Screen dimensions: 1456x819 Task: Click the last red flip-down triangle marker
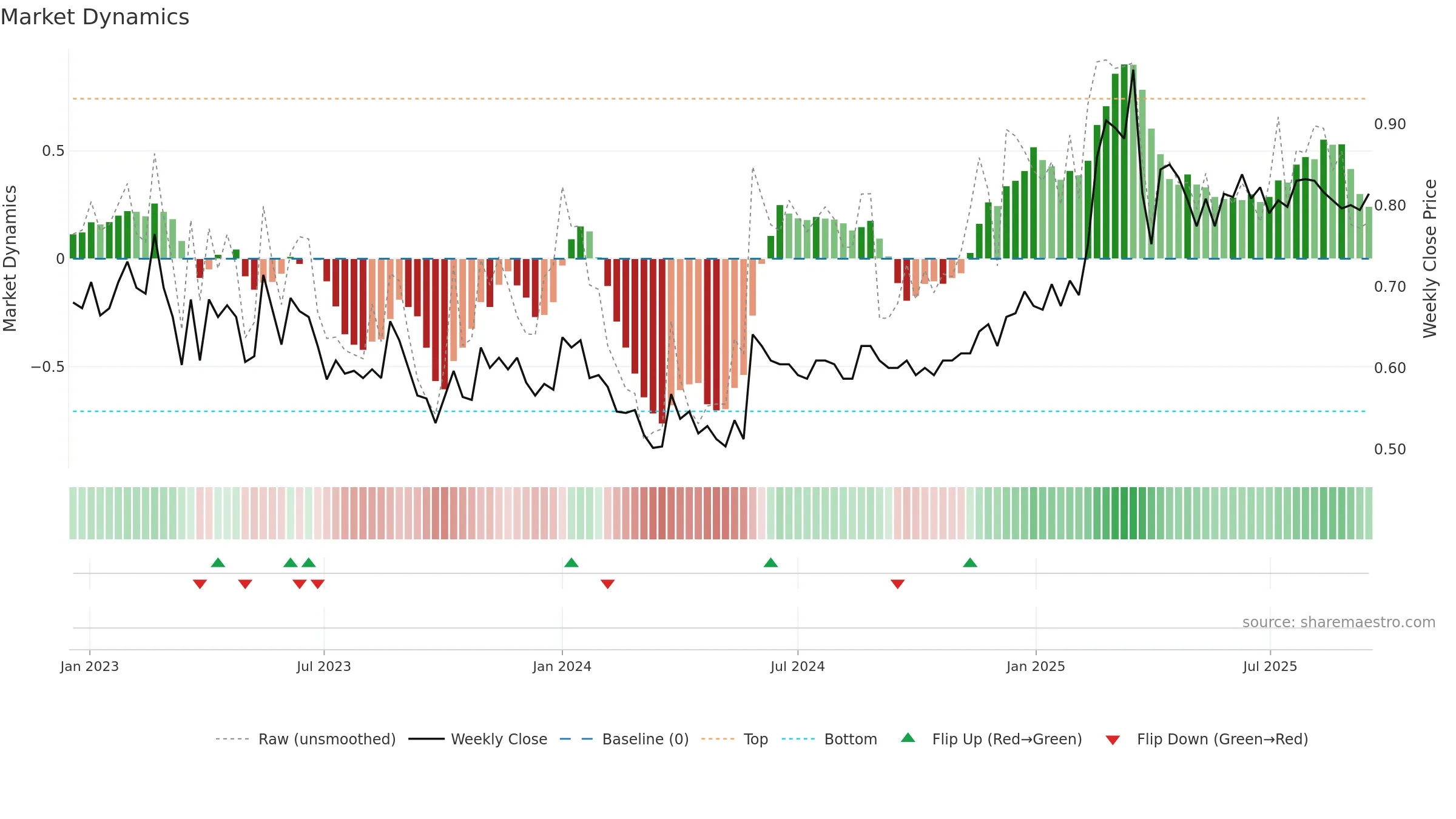897,584
